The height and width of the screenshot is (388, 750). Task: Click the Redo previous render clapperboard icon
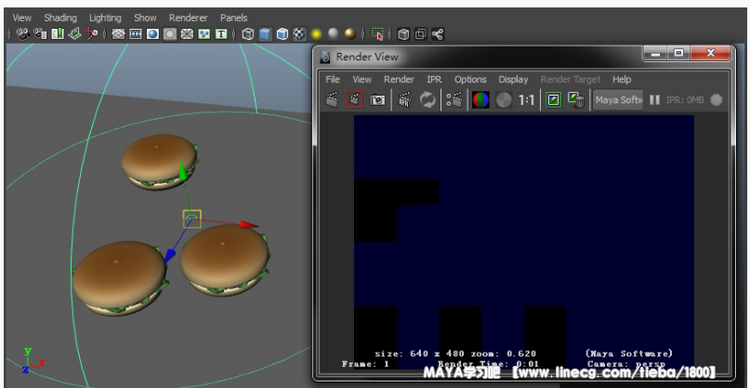[x=332, y=100]
